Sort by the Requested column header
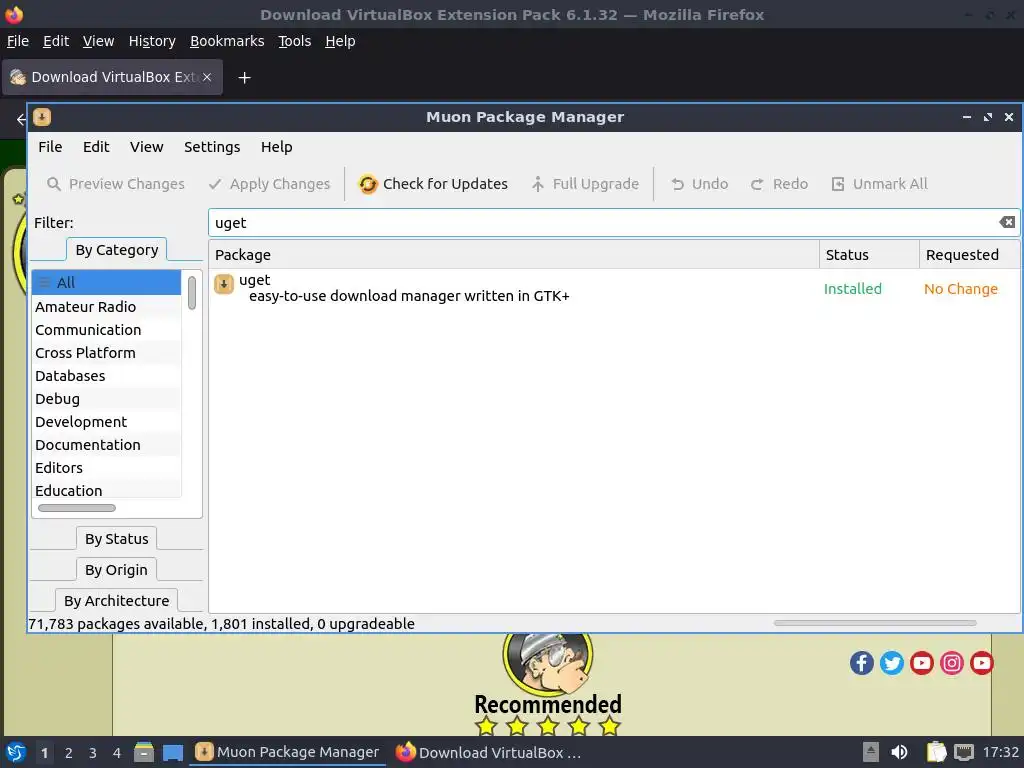The image size is (1024, 768). tap(969, 254)
